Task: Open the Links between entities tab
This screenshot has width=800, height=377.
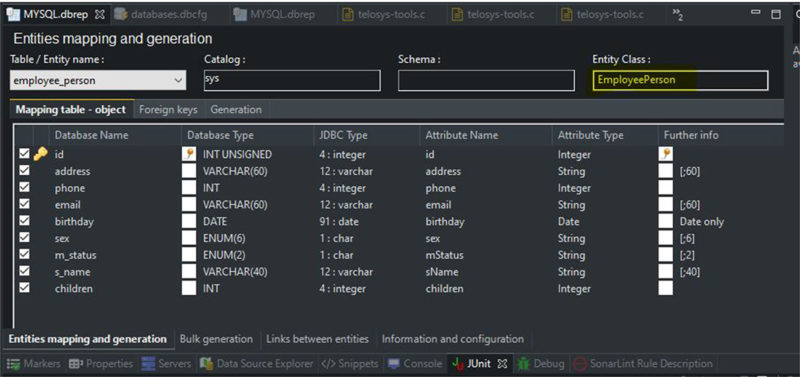Action: point(317,339)
